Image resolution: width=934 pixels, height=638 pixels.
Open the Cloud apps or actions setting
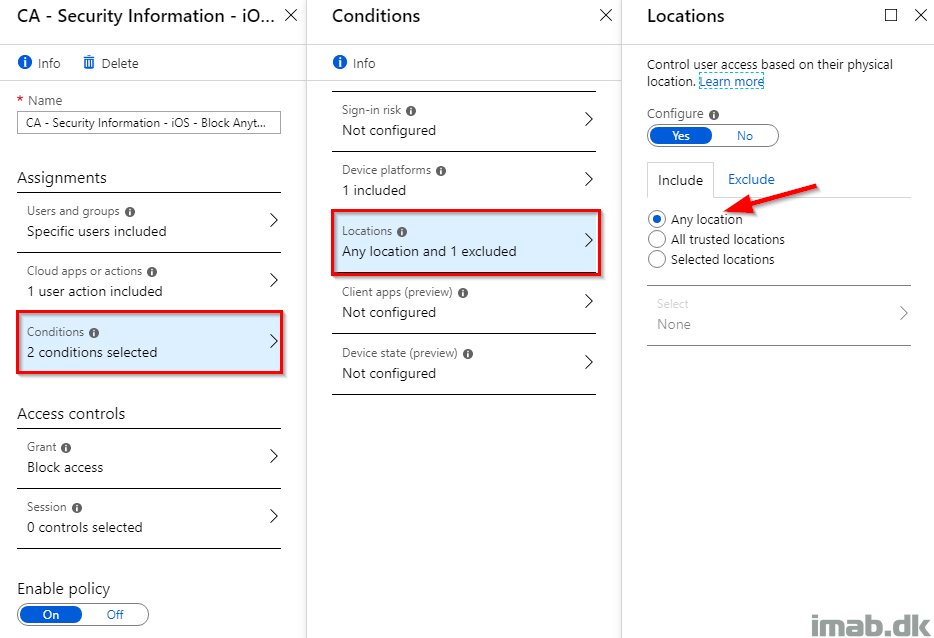pos(149,282)
